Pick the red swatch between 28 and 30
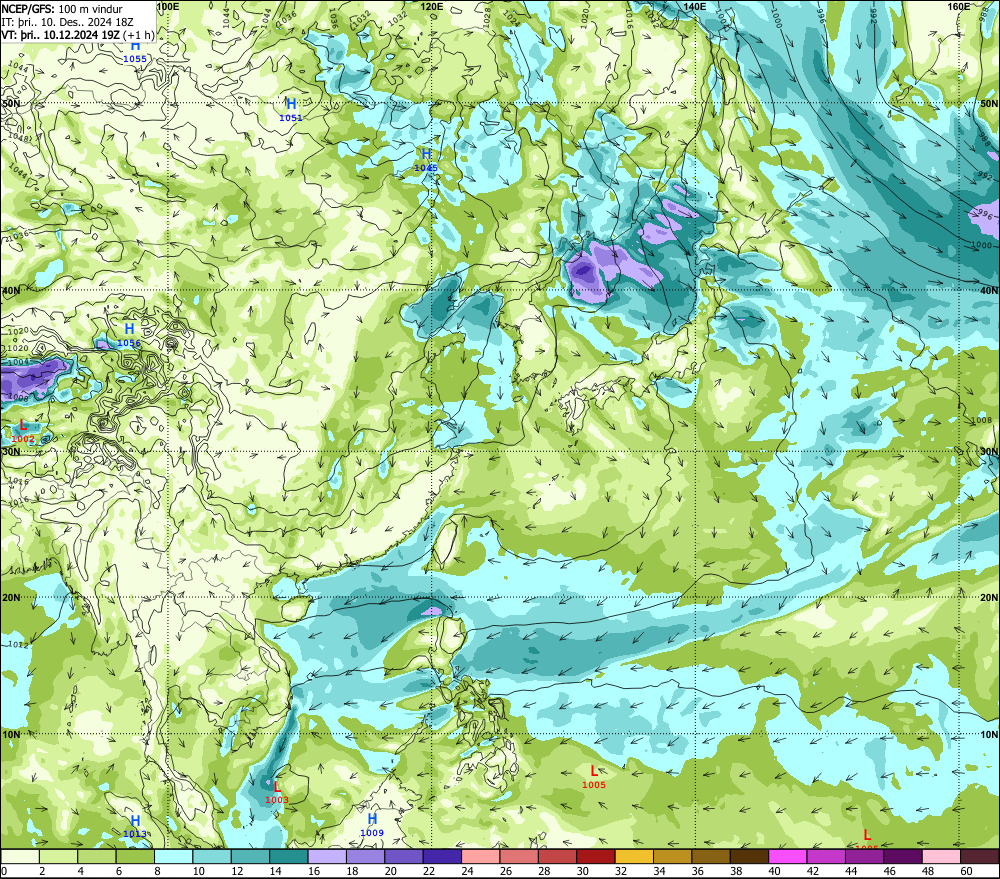The image size is (1000, 879). [x=557, y=857]
